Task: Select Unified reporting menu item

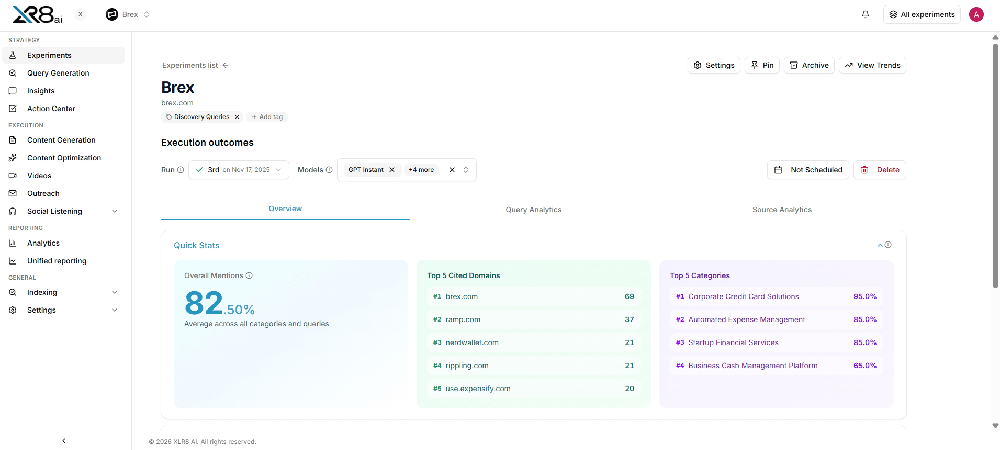Action: point(64,261)
